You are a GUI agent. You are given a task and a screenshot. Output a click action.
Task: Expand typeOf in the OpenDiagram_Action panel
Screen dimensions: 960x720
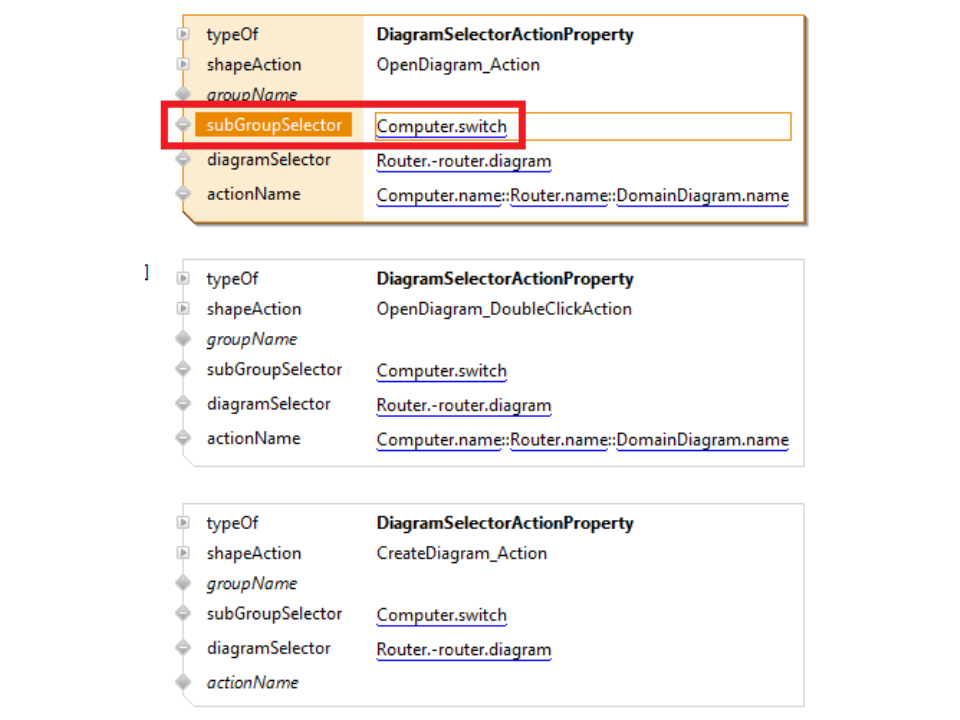coord(182,35)
